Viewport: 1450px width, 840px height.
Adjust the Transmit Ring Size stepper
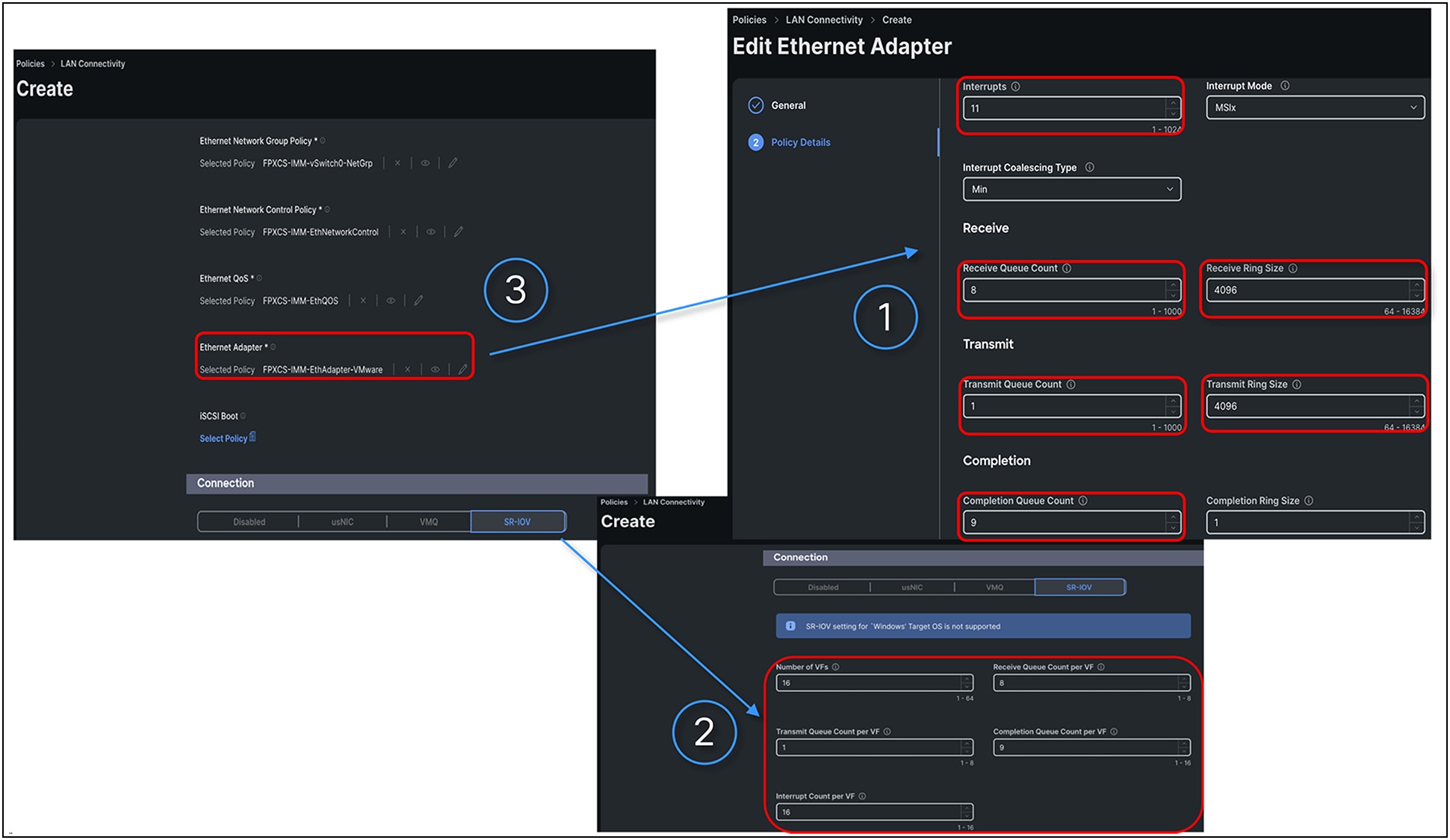click(x=1416, y=406)
